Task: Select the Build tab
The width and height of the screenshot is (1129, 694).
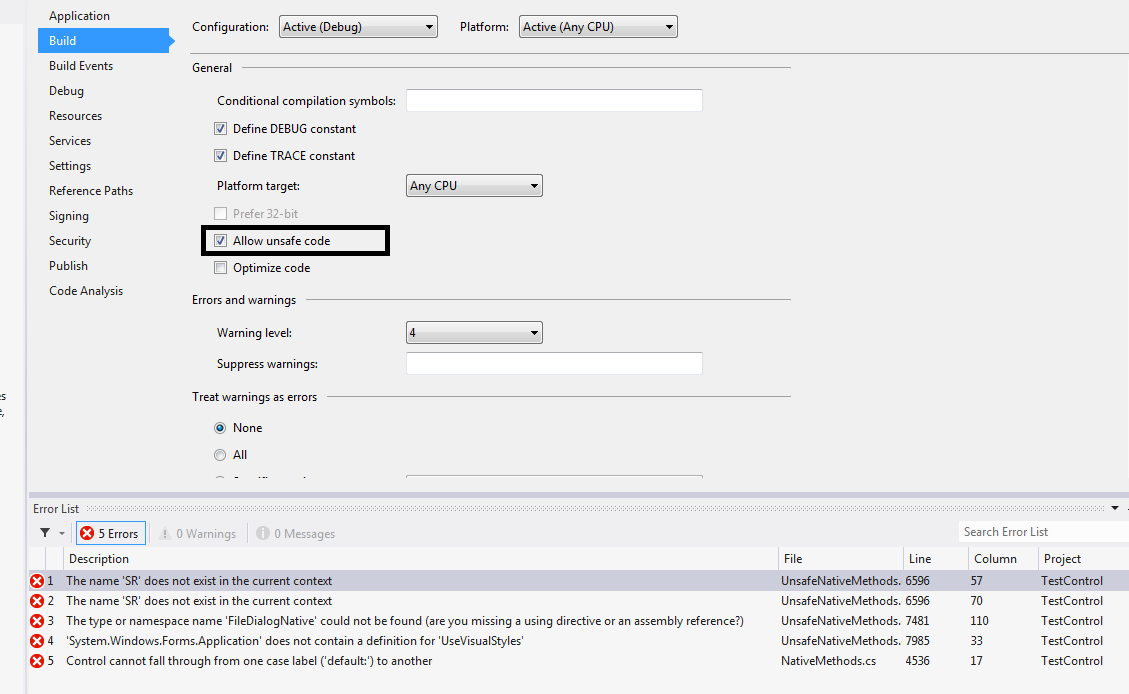Action: (x=104, y=40)
